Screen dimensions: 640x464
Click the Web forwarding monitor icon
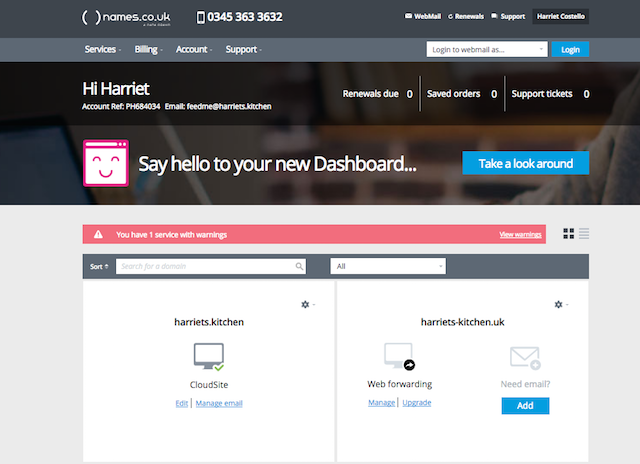[x=399, y=356]
